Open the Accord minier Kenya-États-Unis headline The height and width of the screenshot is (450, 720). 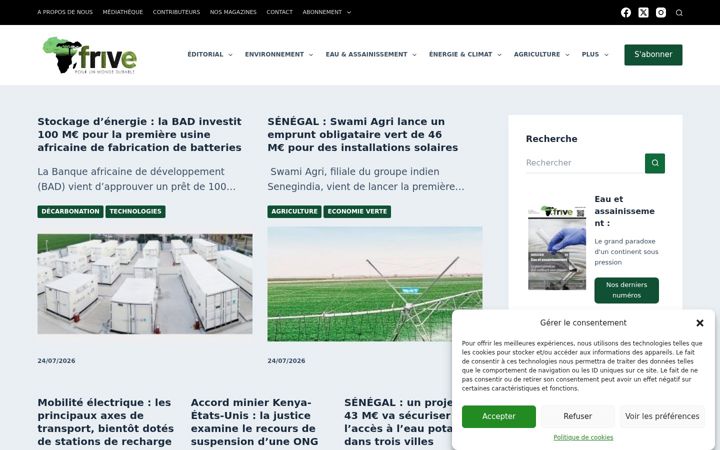(254, 422)
